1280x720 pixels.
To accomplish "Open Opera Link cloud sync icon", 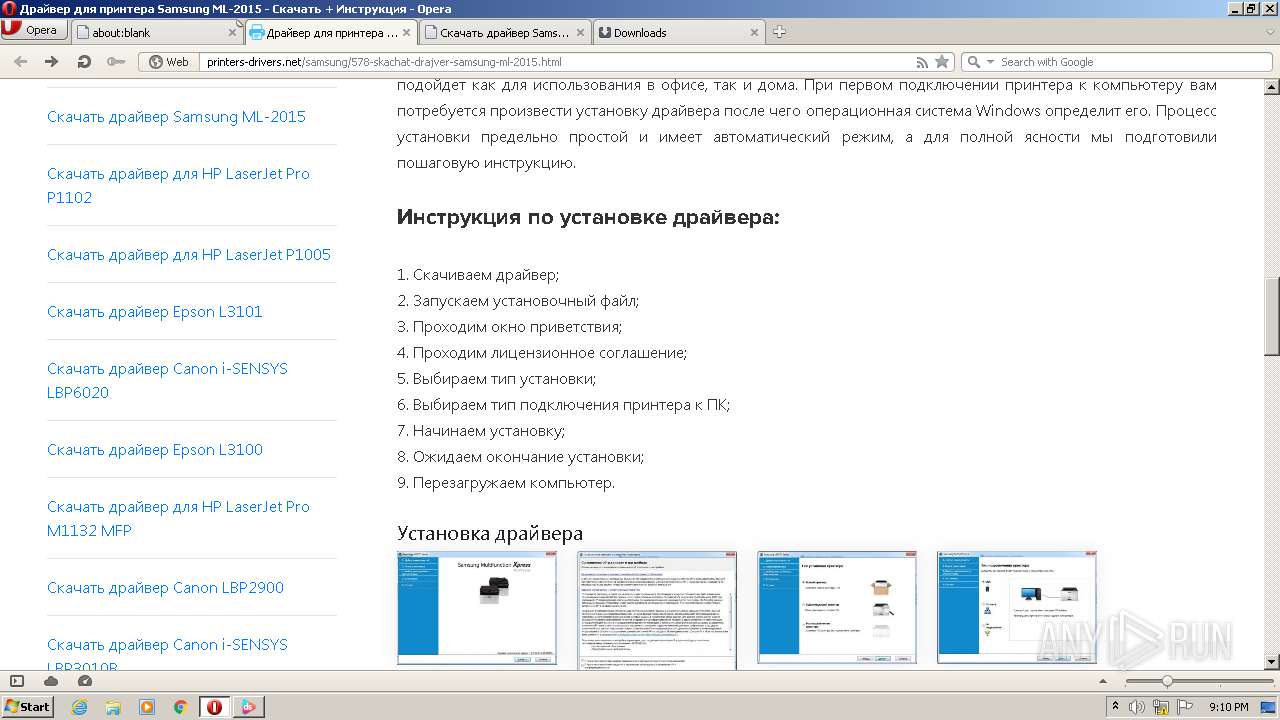I will coord(51,681).
